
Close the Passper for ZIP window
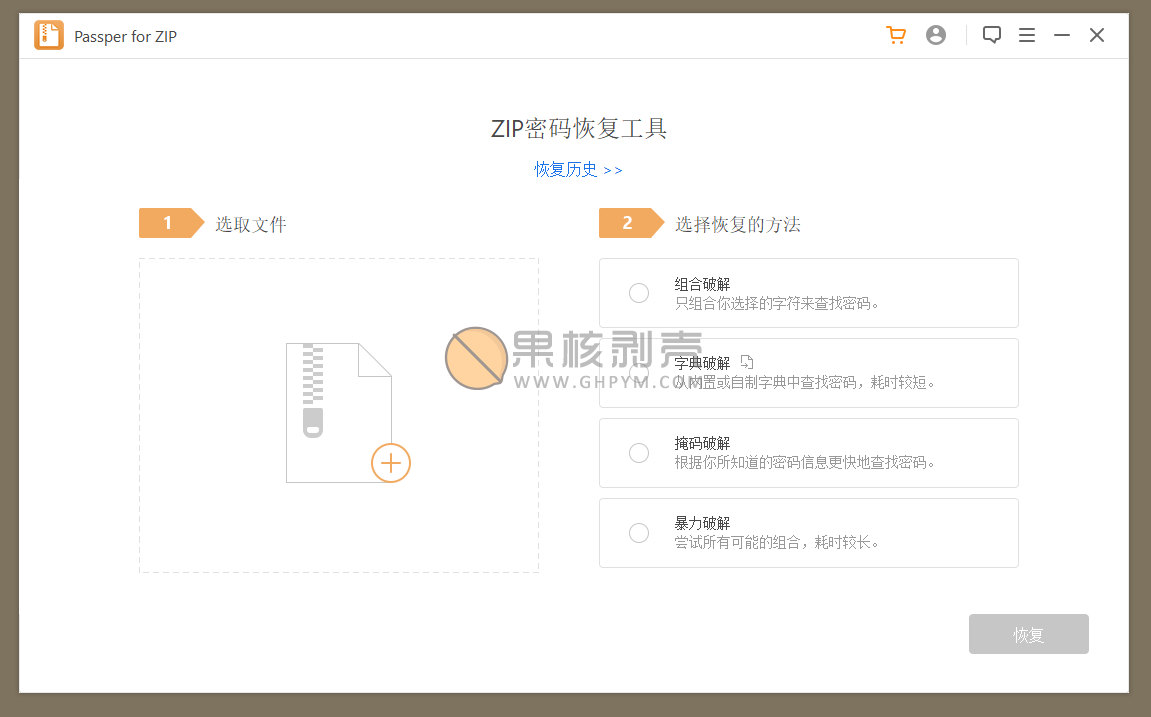(x=1097, y=35)
